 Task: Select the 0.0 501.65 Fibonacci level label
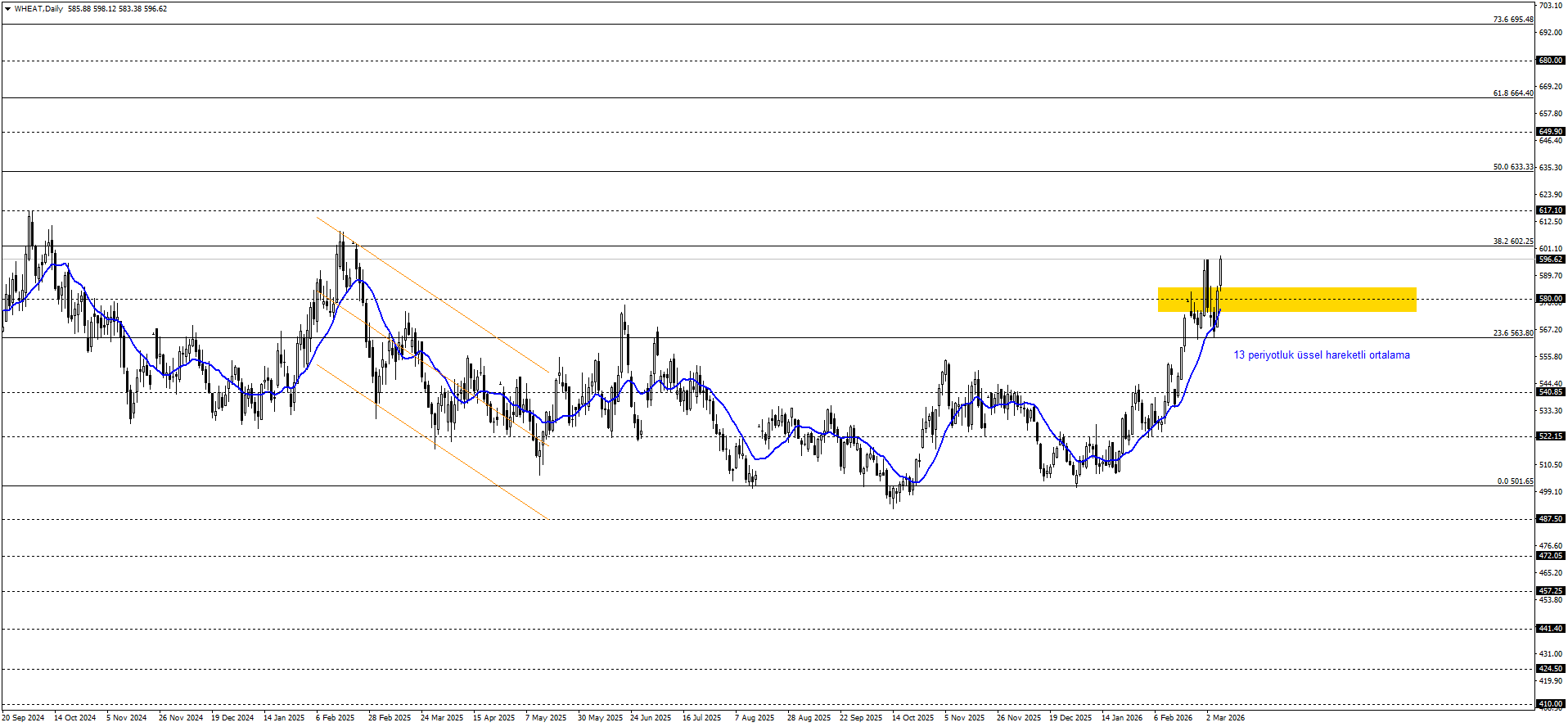(x=1515, y=481)
